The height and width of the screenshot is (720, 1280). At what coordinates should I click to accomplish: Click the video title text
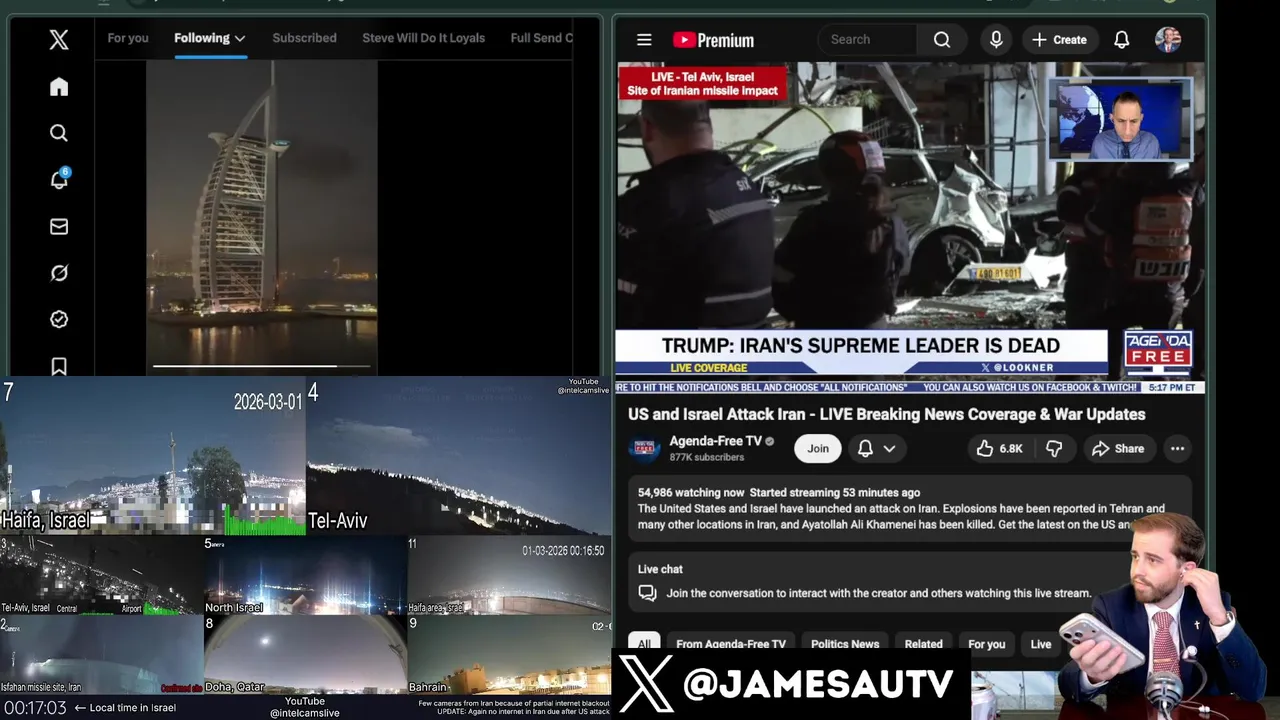[x=887, y=414]
